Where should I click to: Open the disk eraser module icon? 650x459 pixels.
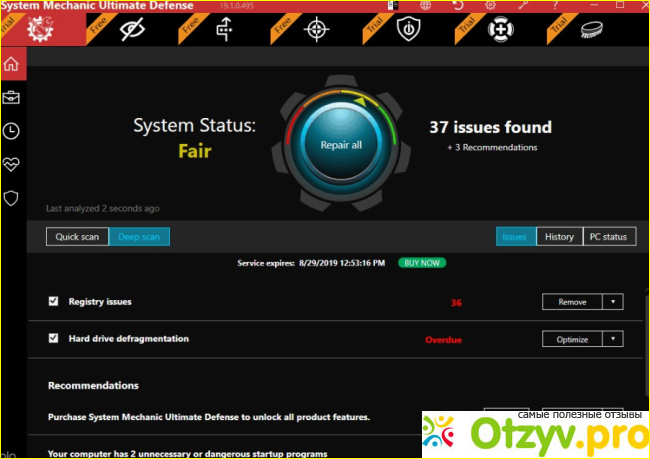tap(591, 30)
